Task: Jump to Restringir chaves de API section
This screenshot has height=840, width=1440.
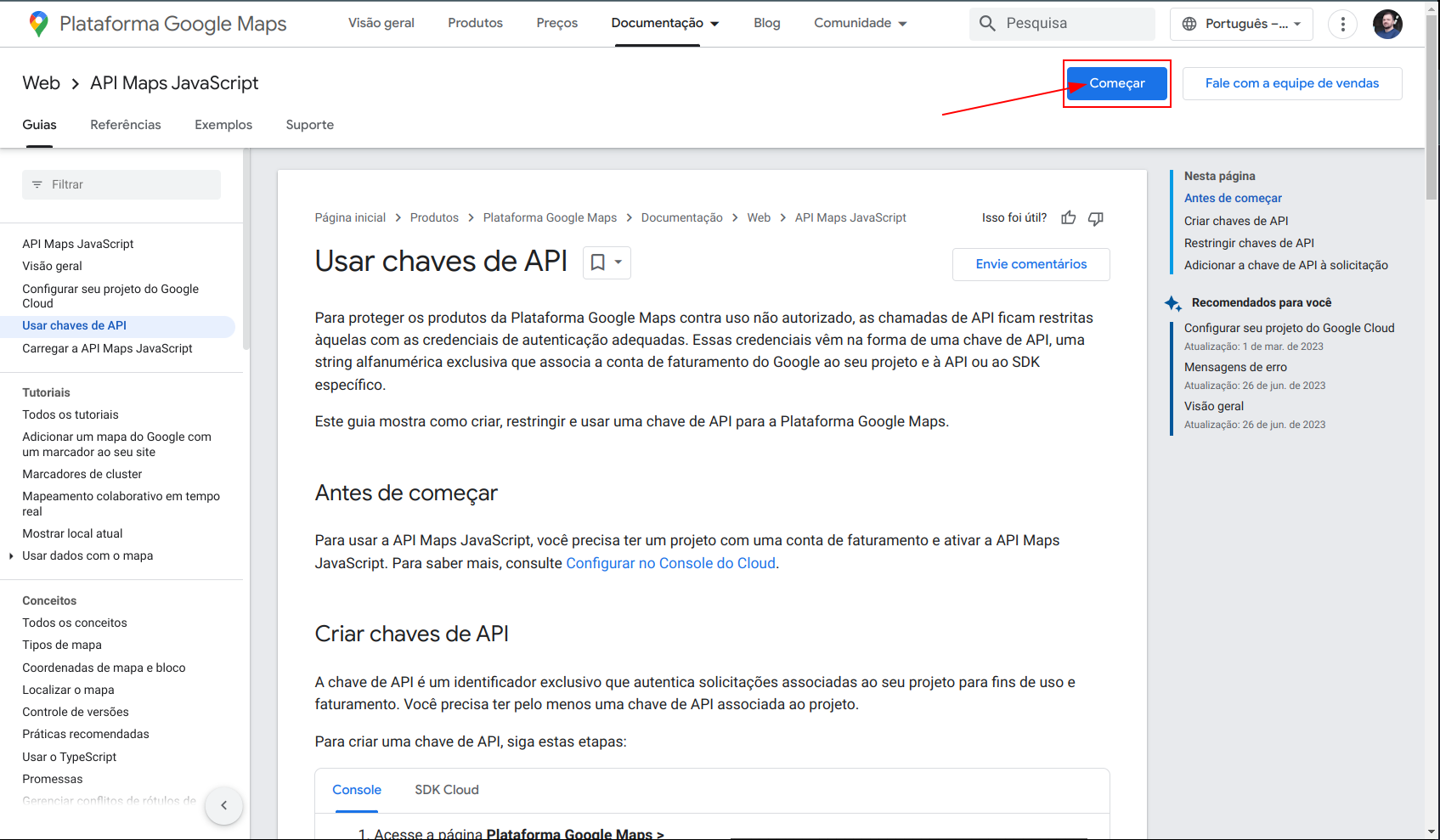Action: point(1249,244)
